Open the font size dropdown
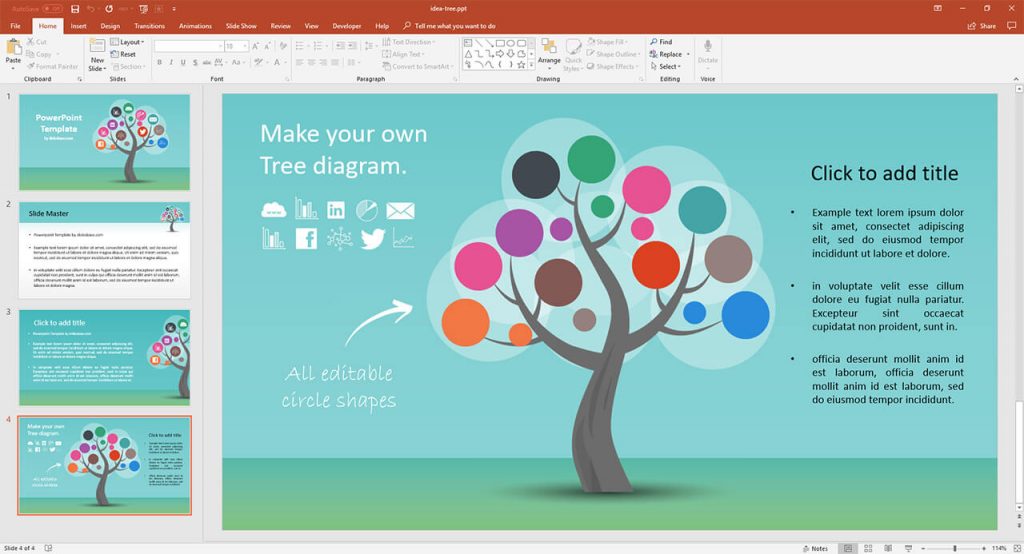Screen dimensions: 1024x554 pyautogui.click(x=244, y=46)
